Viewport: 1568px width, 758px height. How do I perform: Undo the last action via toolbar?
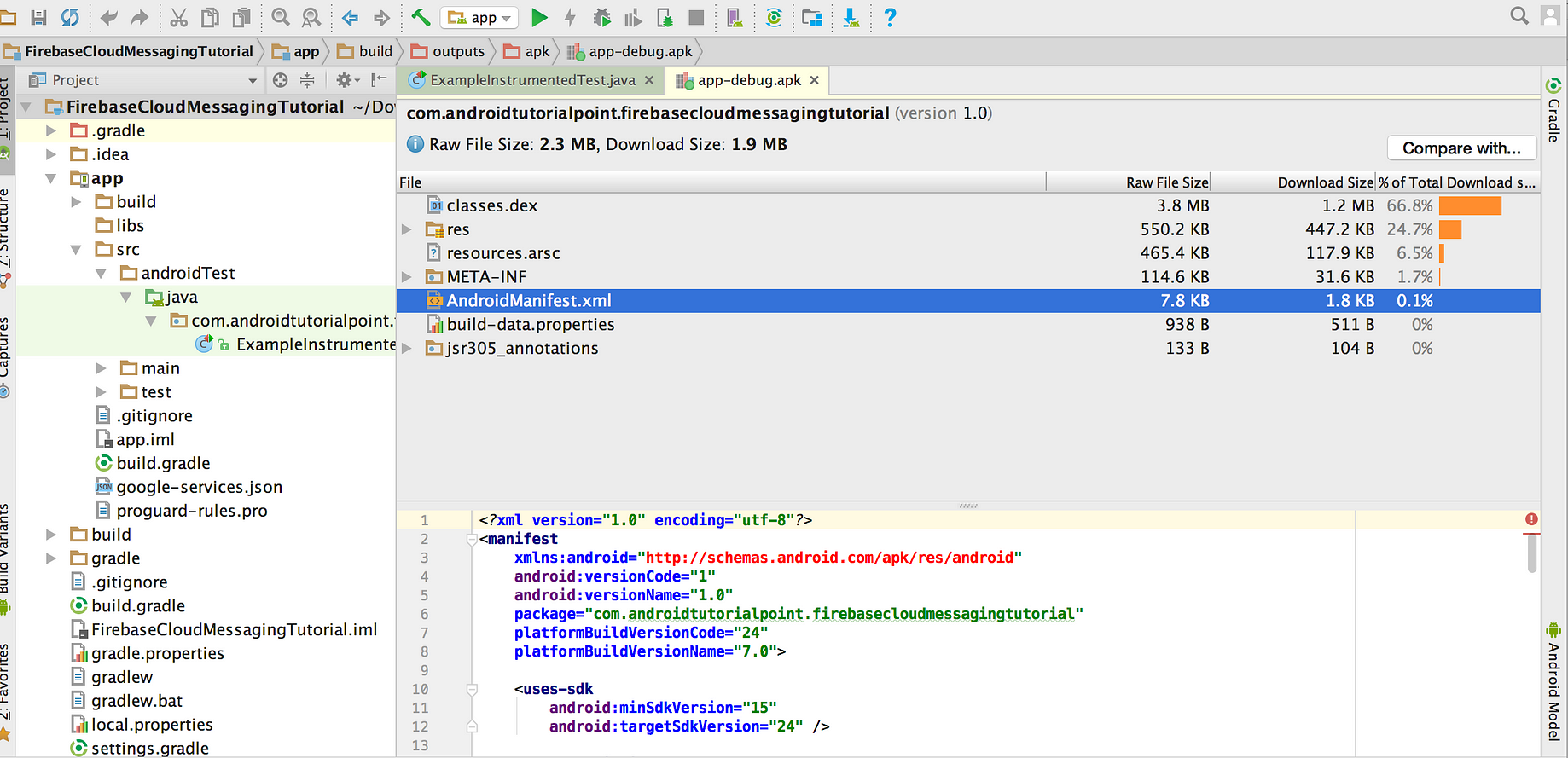pos(109,17)
